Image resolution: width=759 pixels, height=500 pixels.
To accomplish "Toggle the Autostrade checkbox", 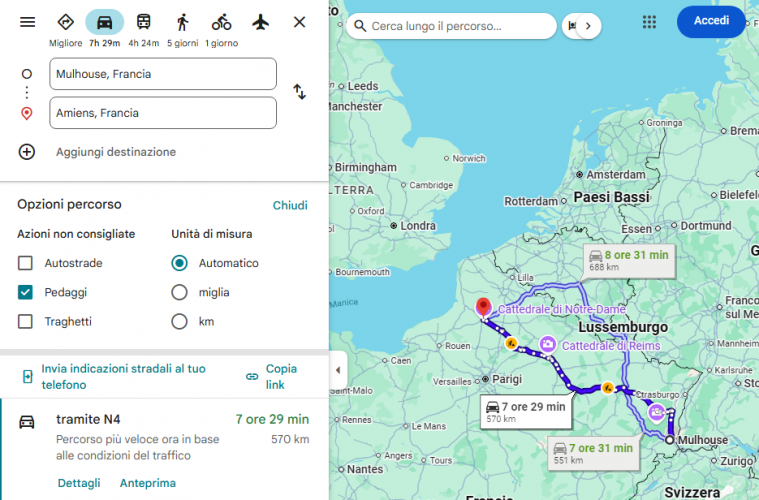I will [25, 263].
